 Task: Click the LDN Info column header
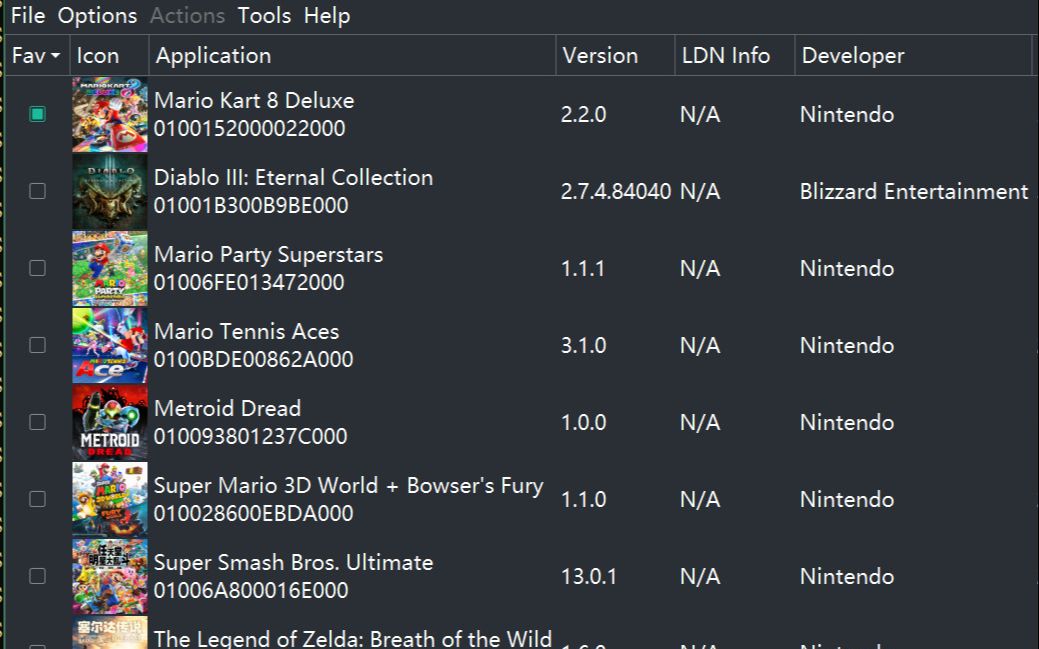(726, 56)
